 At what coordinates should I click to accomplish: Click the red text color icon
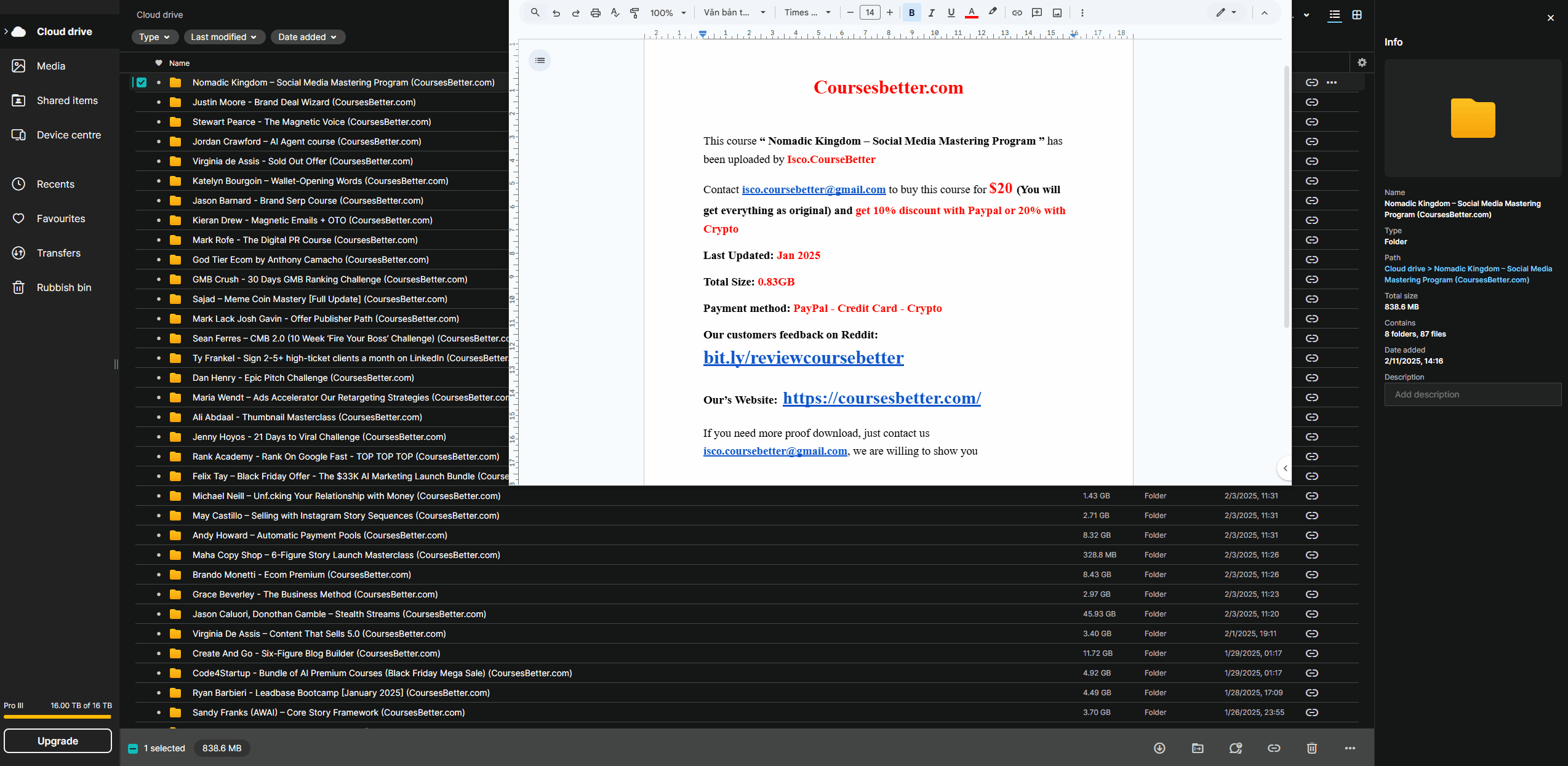click(x=971, y=13)
